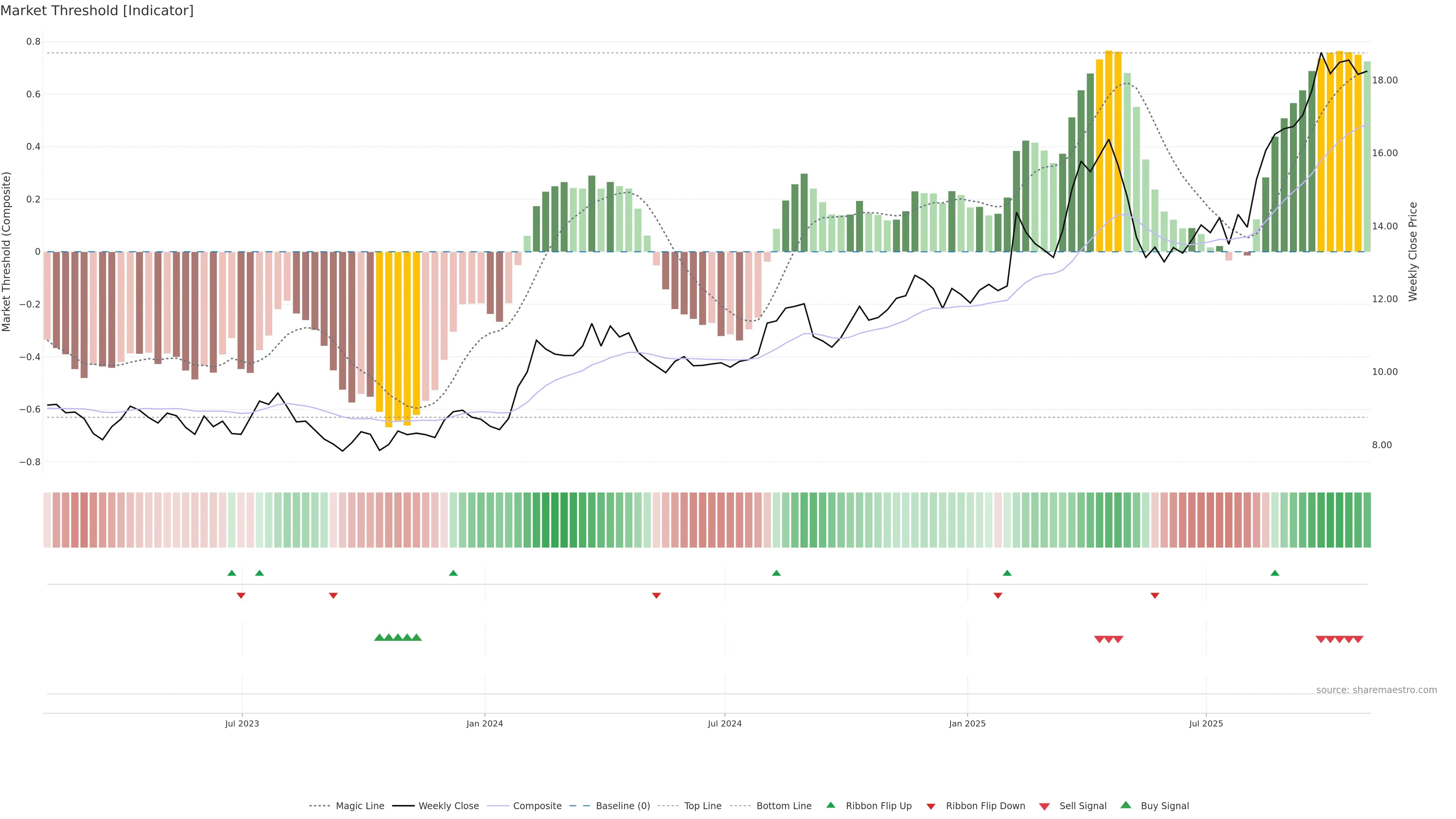The image size is (1456, 819).
Task: Click the Ribbon Flip Up marker near Jan 2025
Action: click(x=1007, y=573)
